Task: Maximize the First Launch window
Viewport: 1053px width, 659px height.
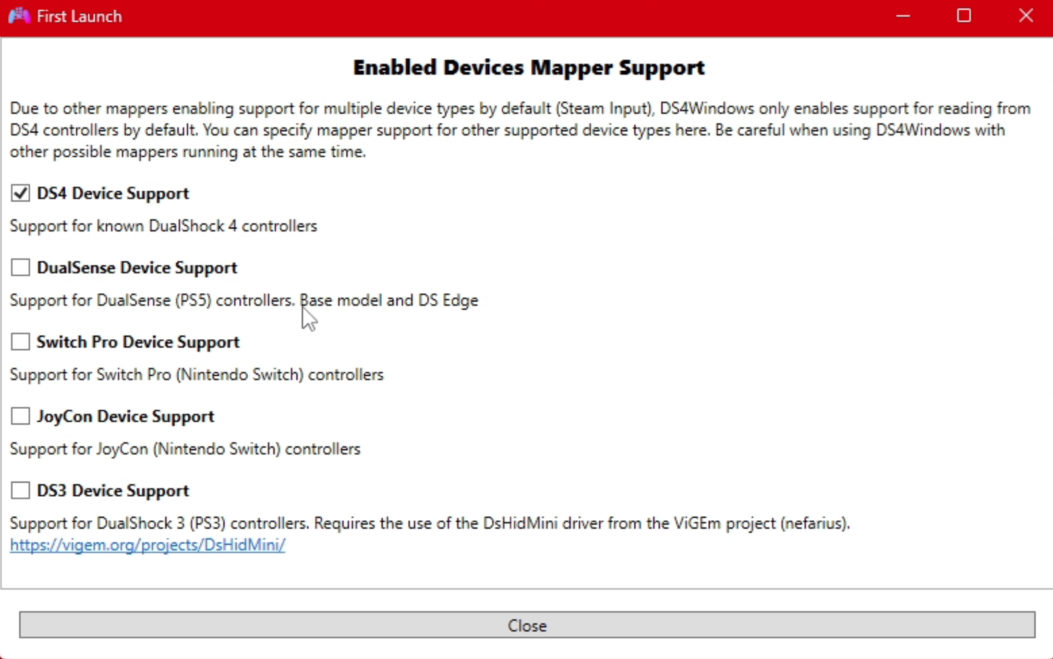Action: pos(964,15)
